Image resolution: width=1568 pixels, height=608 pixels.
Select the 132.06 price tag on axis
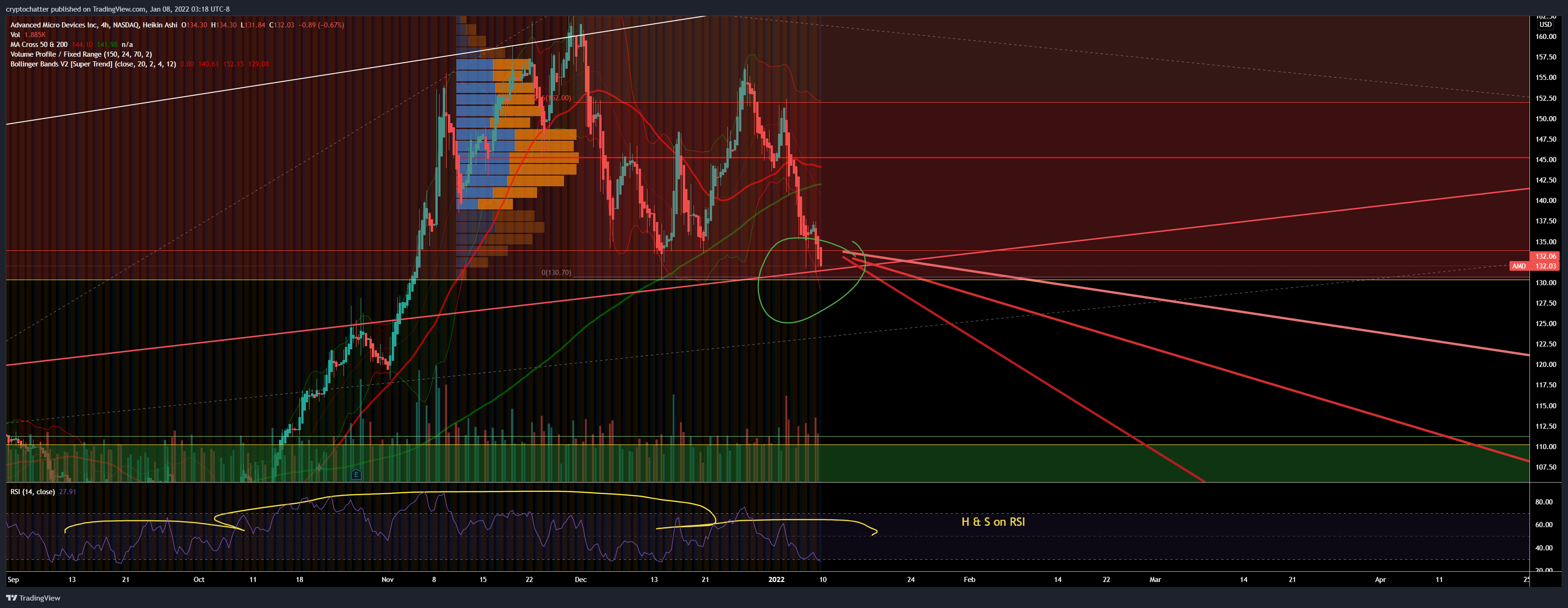coord(1545,256)
